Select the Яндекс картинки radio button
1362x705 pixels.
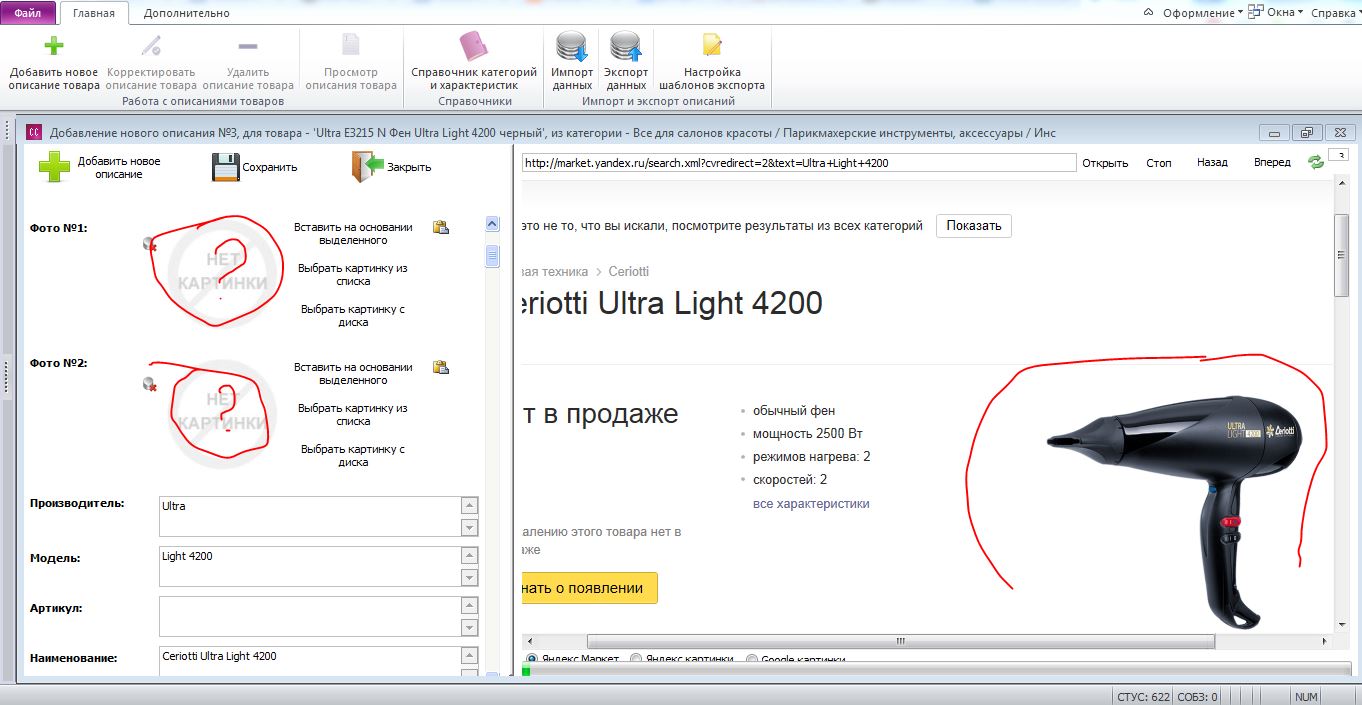[636, 659]
